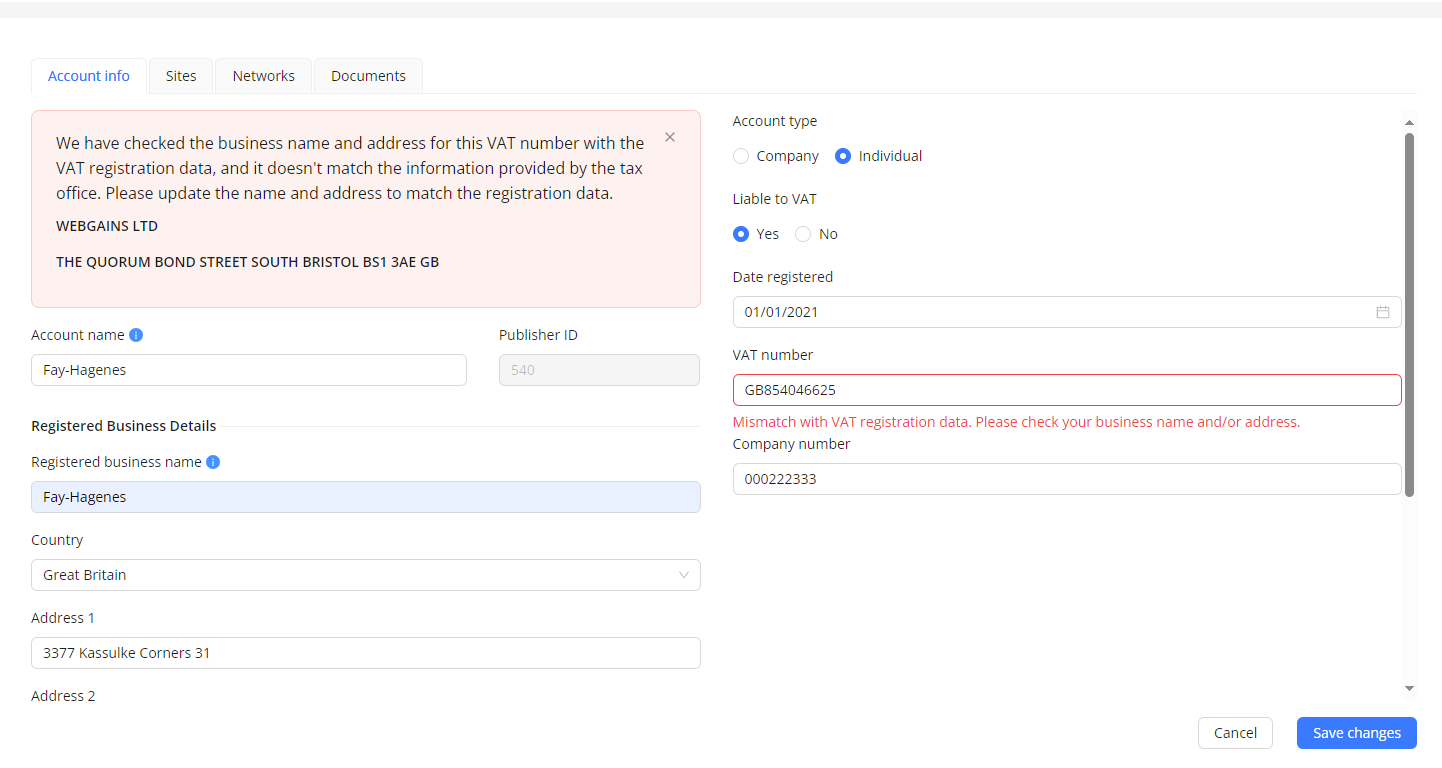Click the scroll down arrow on right panel
The image size is (1442, 768).
1409,688
